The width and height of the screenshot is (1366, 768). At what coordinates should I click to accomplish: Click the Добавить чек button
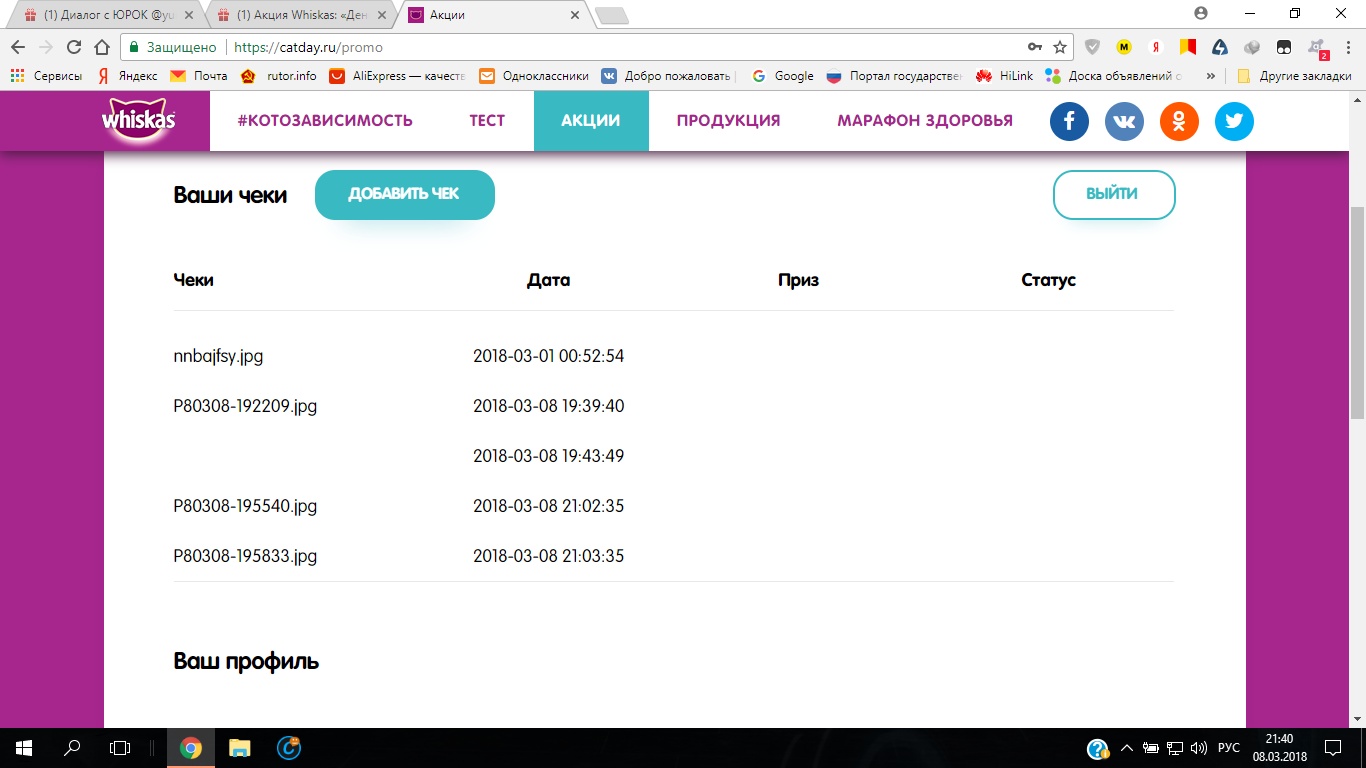click(x=404, y=194)
